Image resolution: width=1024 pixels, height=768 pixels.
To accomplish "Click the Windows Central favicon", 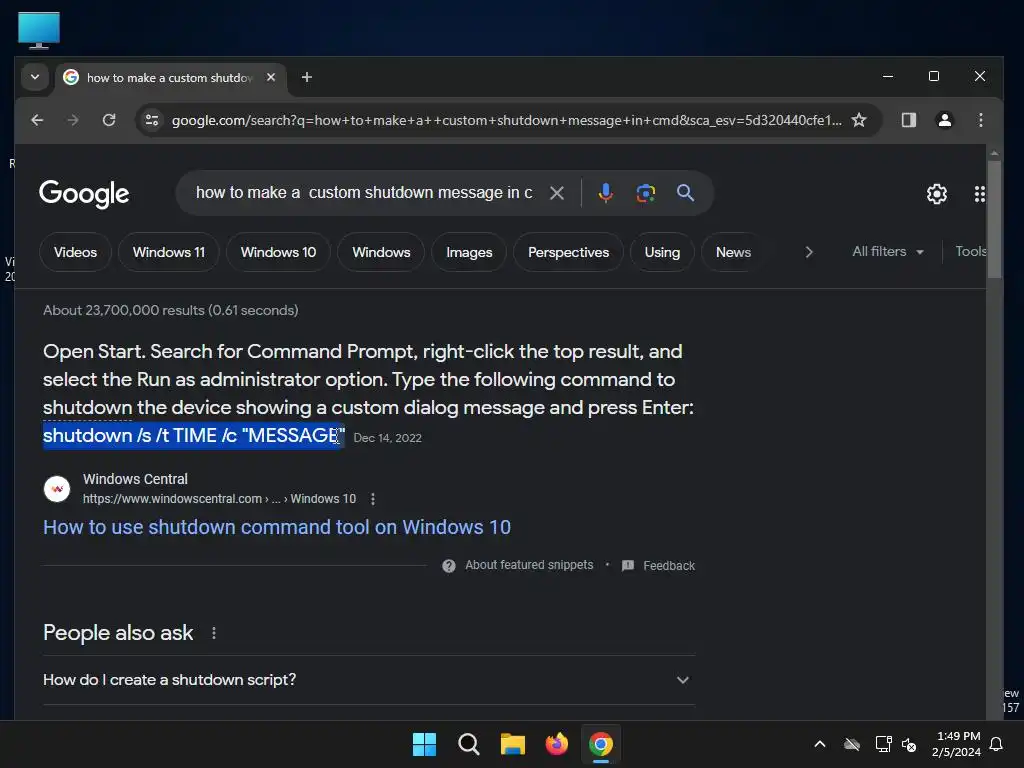I will point(57,488).
